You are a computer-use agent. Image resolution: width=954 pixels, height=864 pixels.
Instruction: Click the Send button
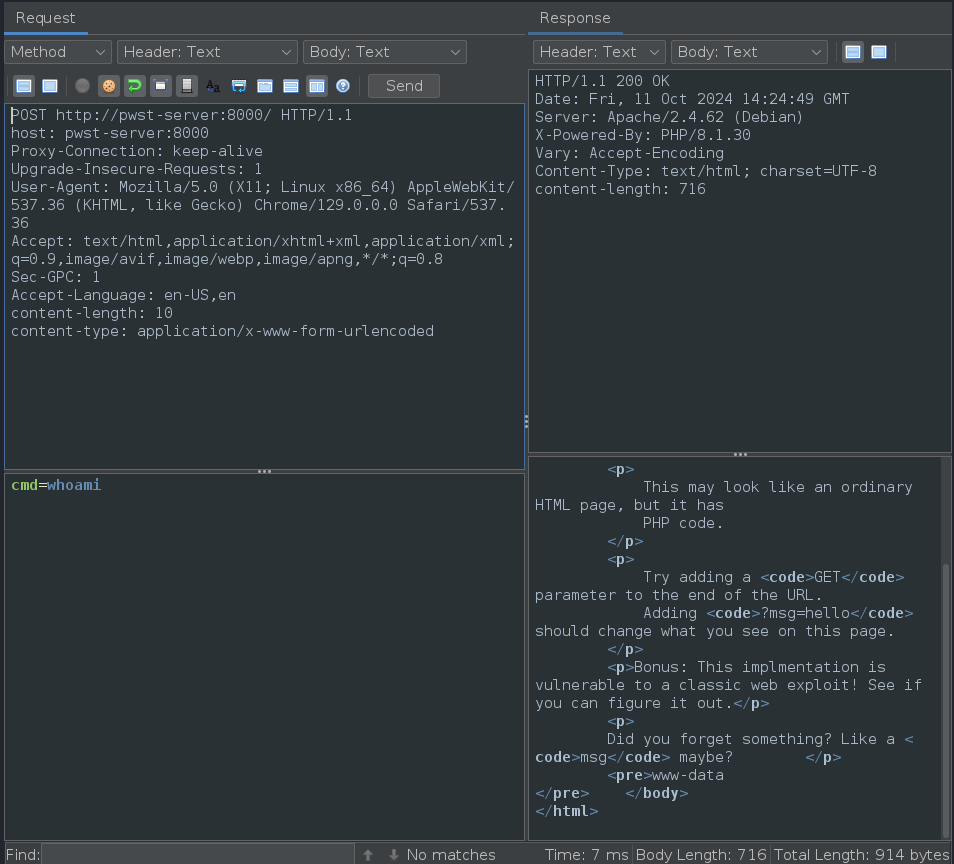(x=403, y=86)
